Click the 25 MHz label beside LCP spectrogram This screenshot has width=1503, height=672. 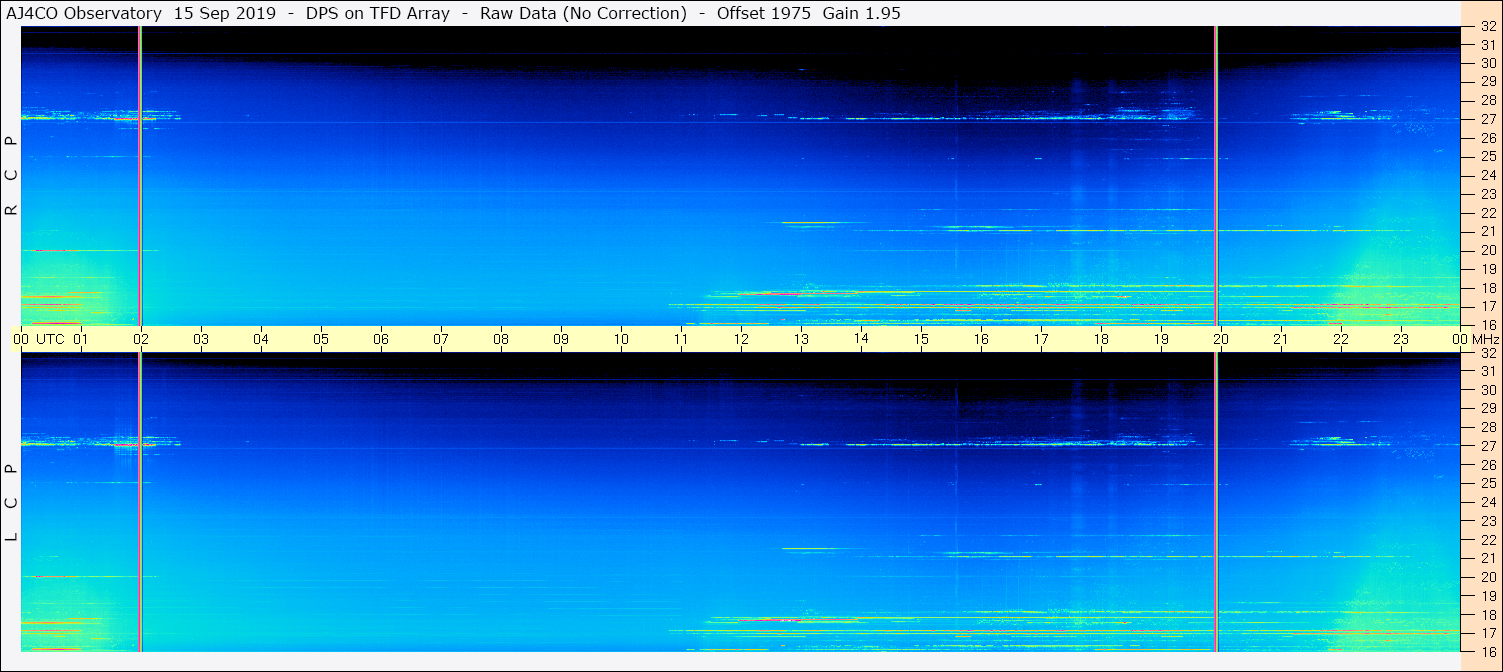pos(1487,484)
